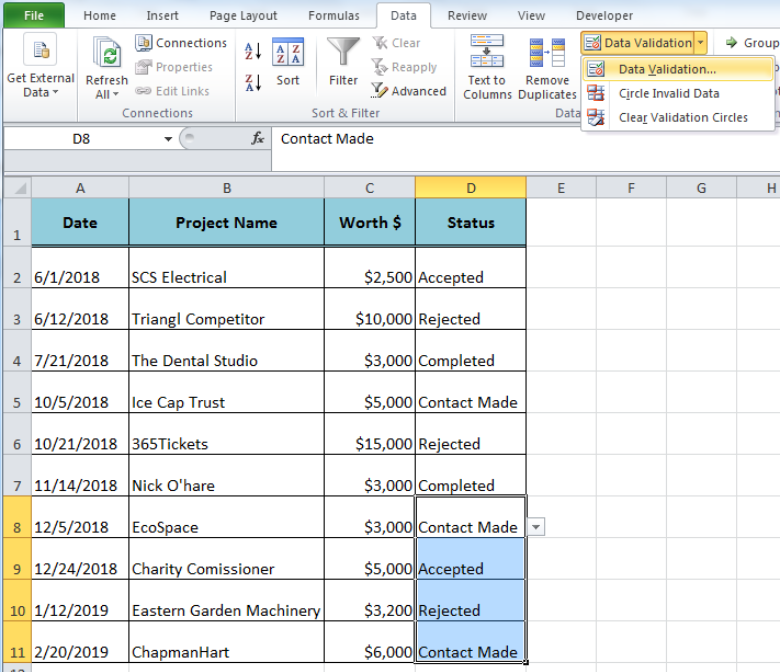Image resolution: width=783 pixels, height=672 pixels.
Task: Open the Advanced filter option
Action: point(408,91)
